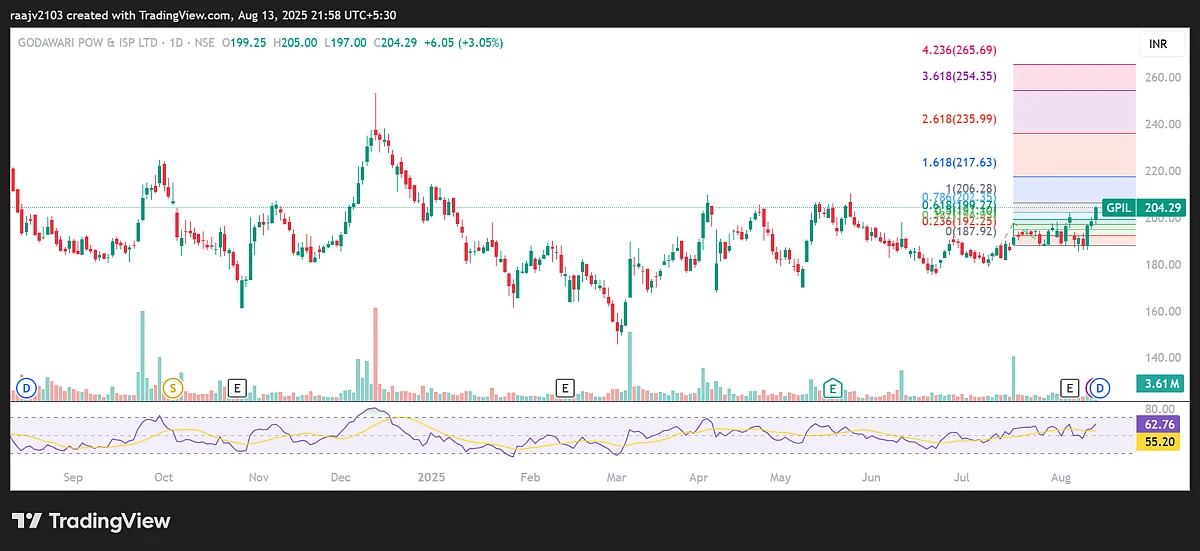Click the Oct label on time axis

[x=164, y=477]
